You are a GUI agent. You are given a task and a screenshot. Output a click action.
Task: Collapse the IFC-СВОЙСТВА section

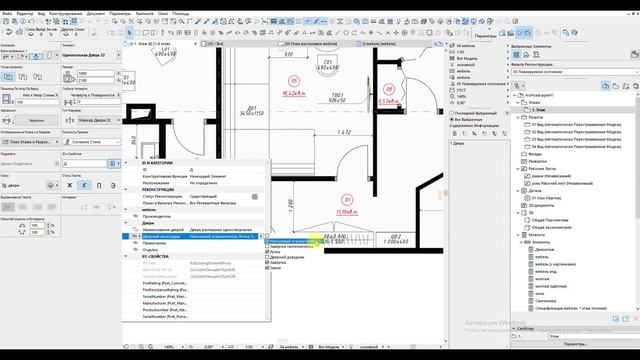pyautogui.click(x=126, y=256)
